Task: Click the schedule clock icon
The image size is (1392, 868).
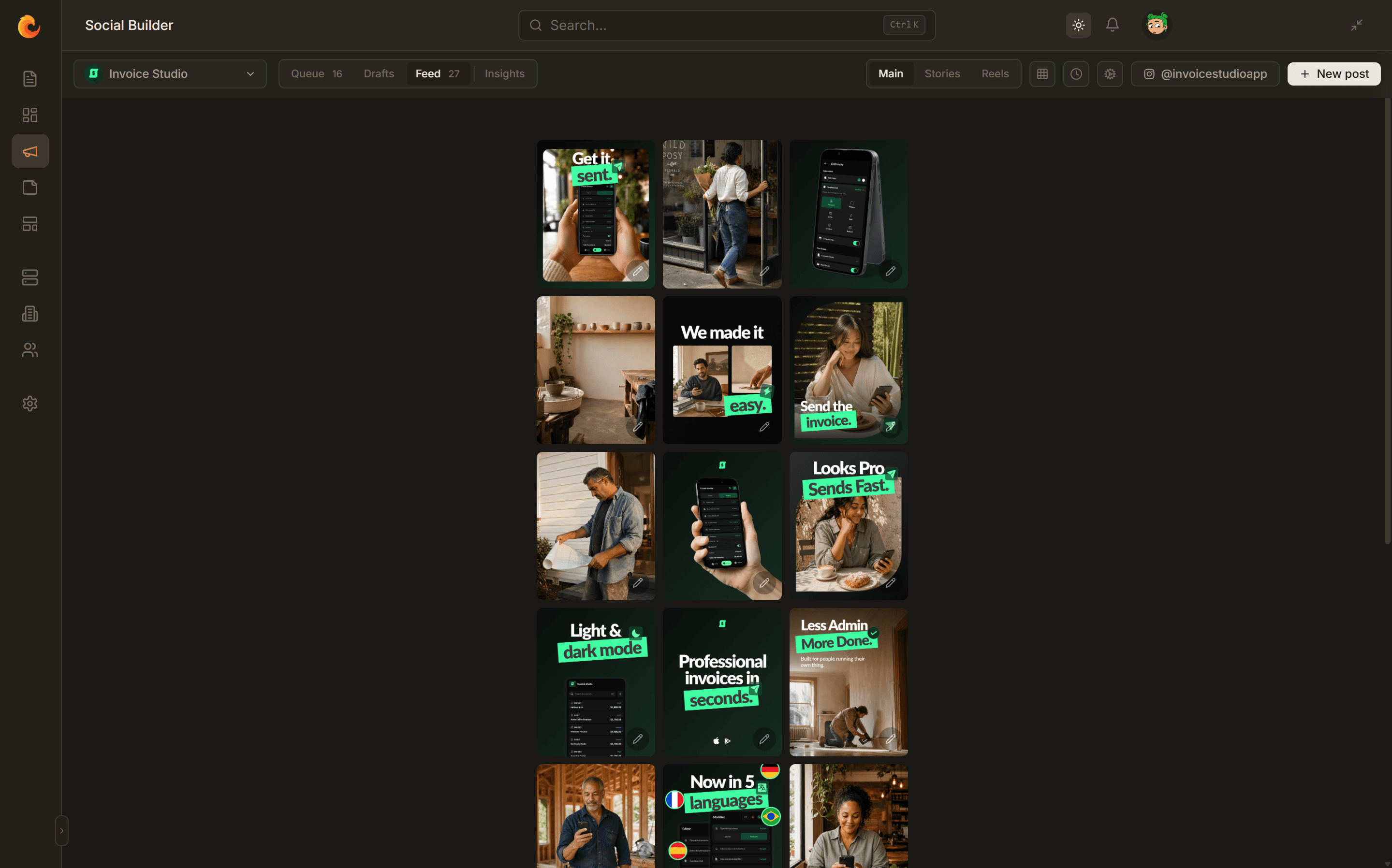Action: tap(1076, 74)
